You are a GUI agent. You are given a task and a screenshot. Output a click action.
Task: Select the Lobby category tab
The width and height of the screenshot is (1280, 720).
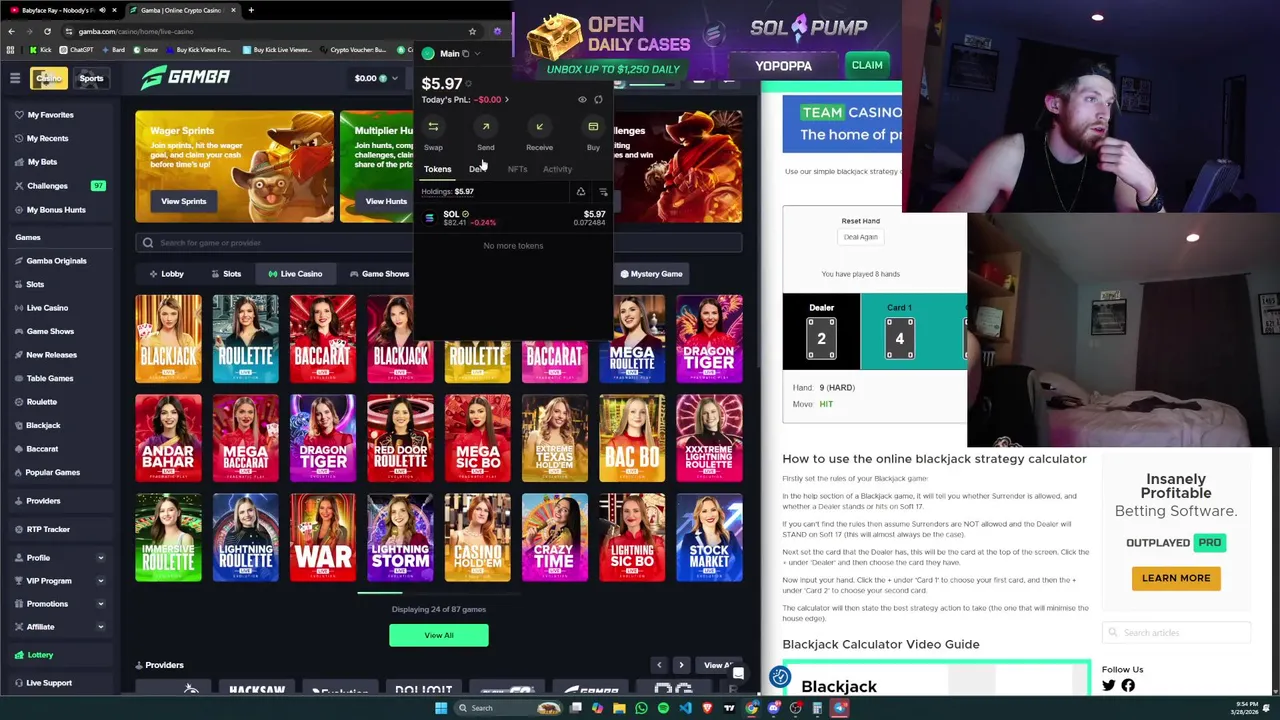pos(166,274)
